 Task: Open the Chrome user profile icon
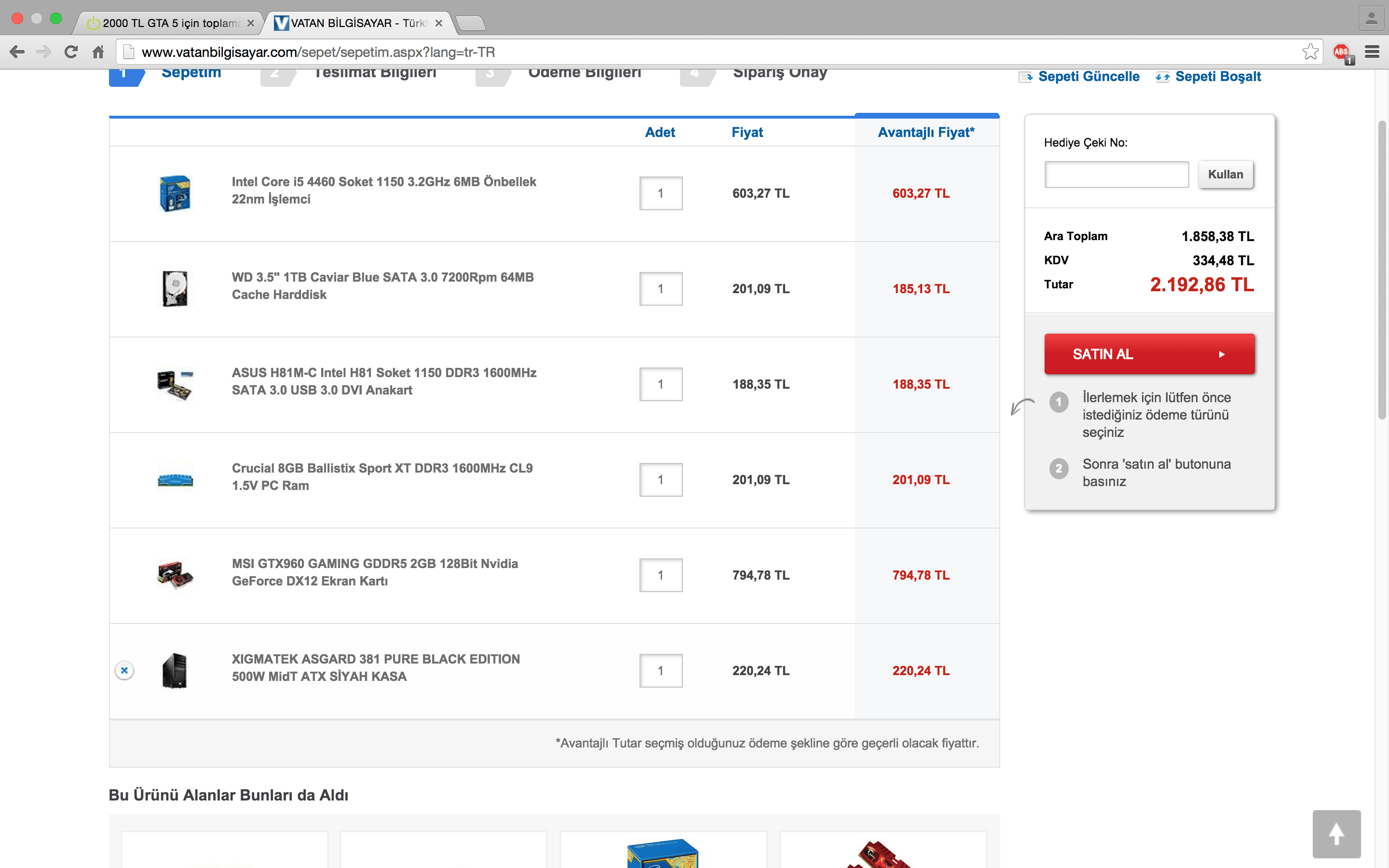(x=1371, y=18)
